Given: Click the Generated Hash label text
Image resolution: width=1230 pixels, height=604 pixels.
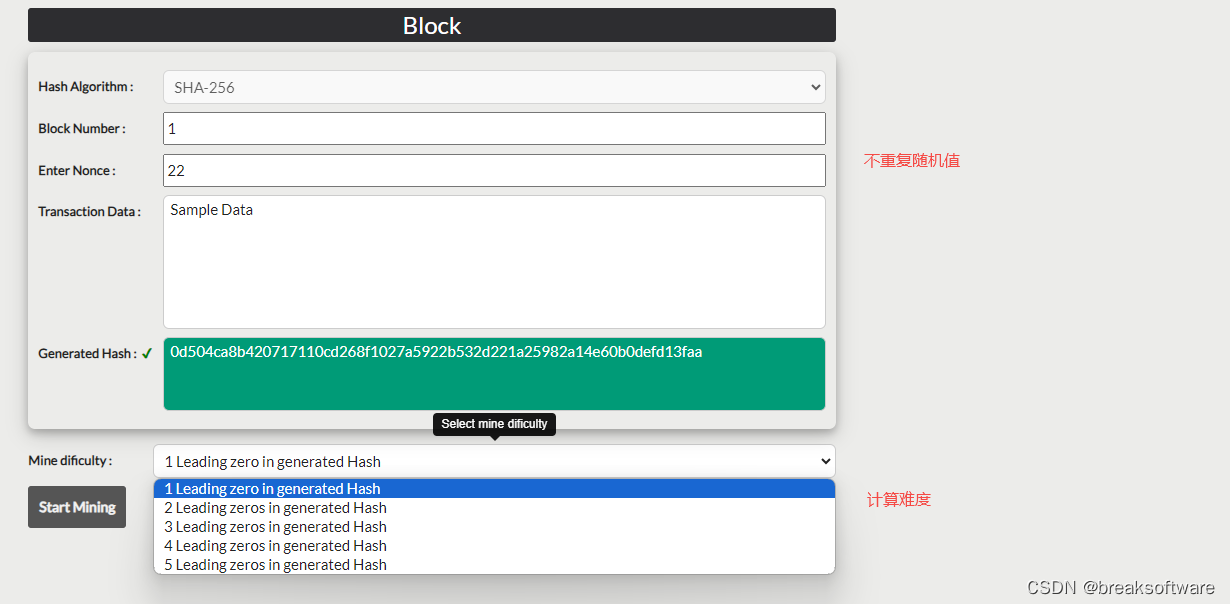Looking at the screenshot, I should click(x=88, y=354).
